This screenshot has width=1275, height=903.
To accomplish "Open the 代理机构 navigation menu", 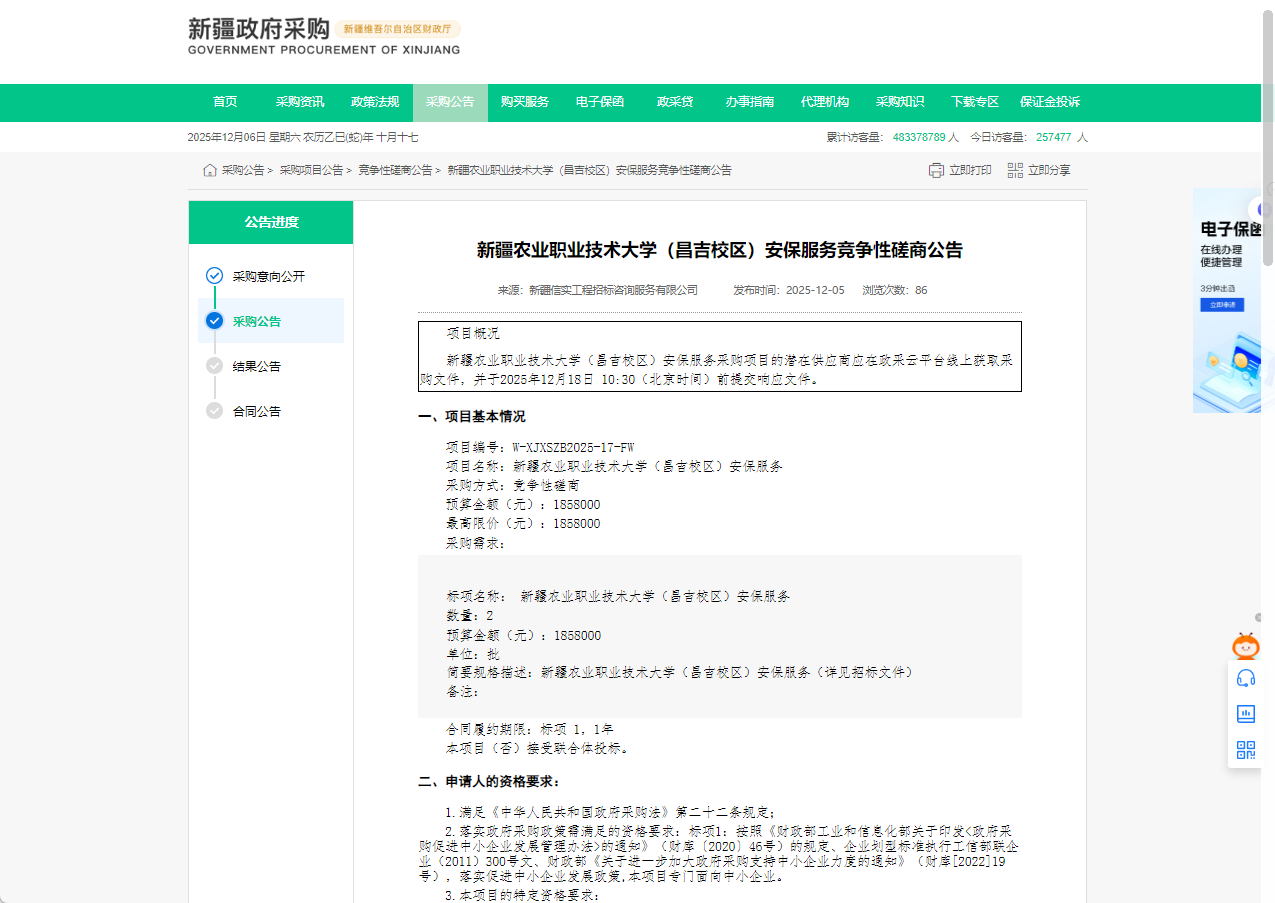I will [825, 102].
